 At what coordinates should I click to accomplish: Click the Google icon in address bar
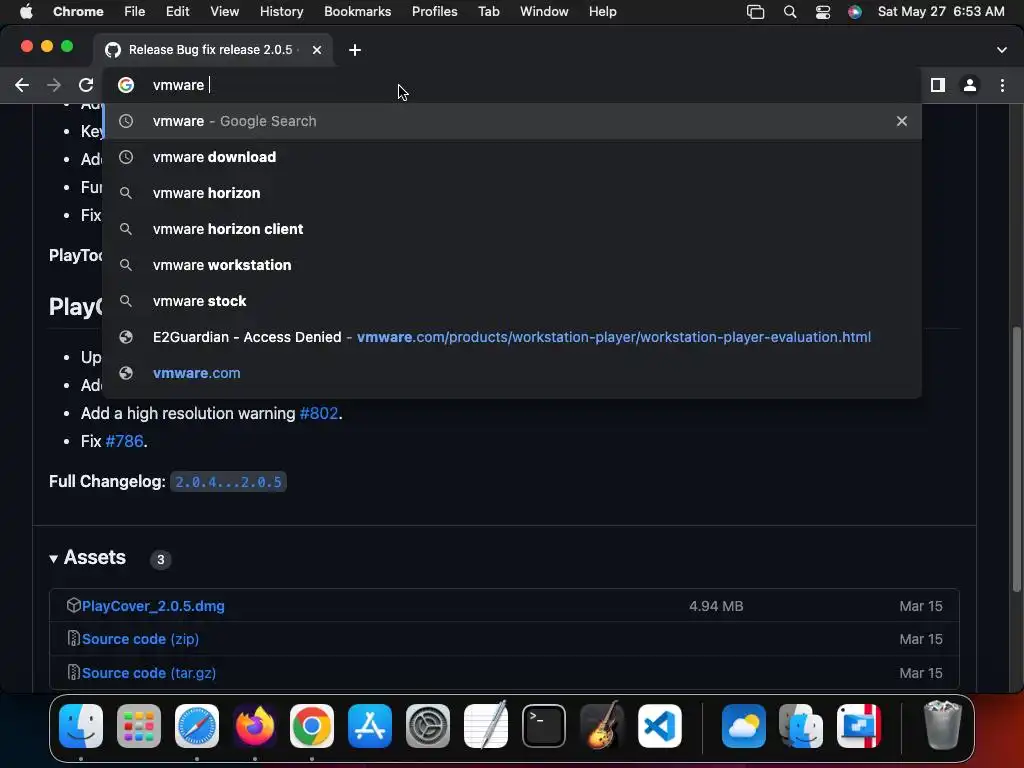tap(125, 85)
